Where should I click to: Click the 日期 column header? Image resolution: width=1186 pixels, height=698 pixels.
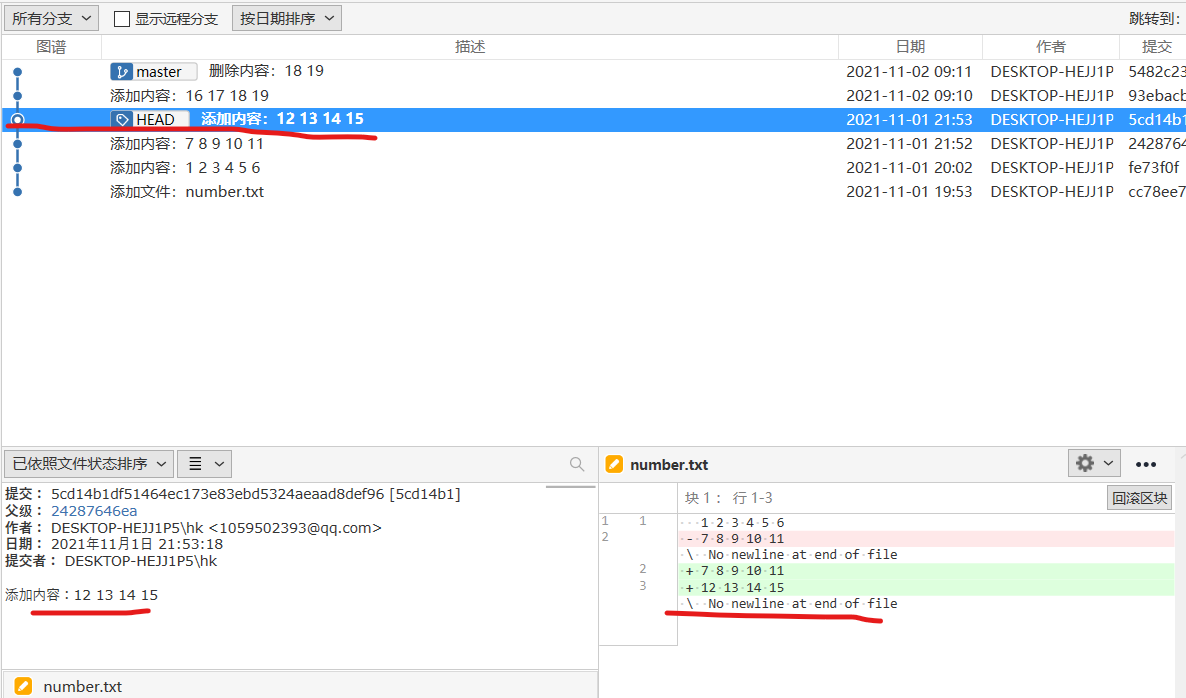coord(910,47)
